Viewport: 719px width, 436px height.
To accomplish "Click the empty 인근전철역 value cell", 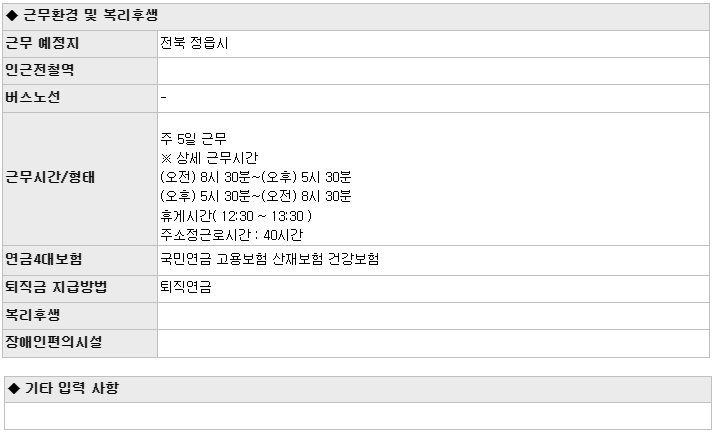I will point(433,71).
